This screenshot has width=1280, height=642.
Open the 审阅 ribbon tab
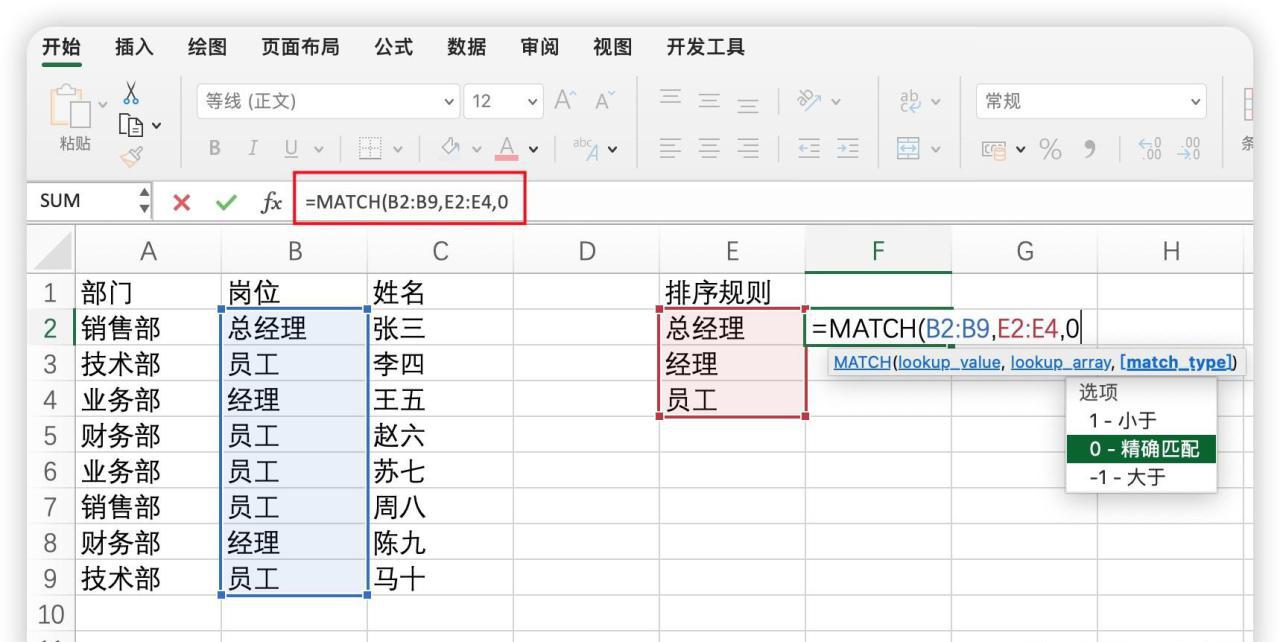(x=542, y=47)
